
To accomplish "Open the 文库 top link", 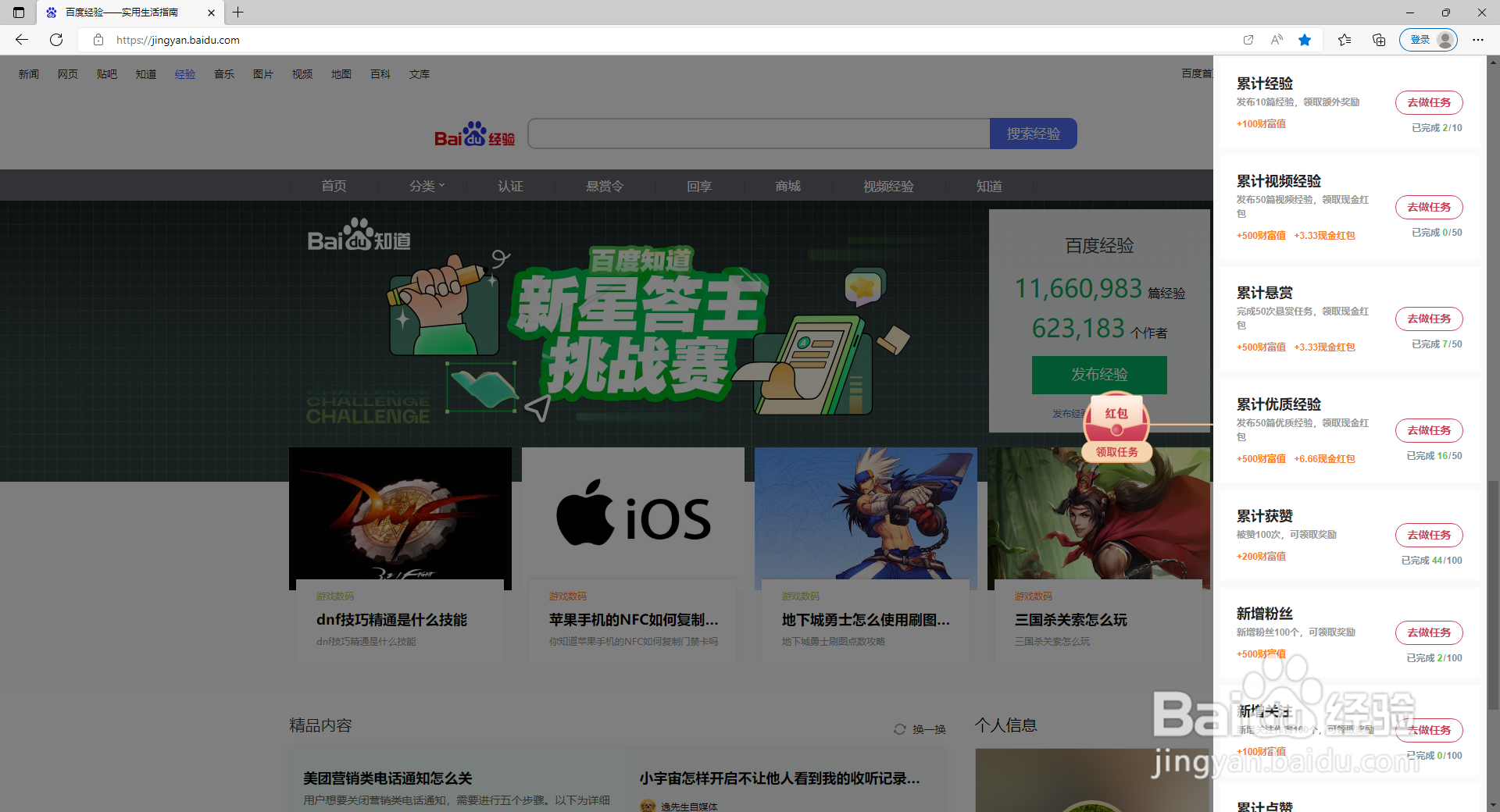I will coord(420,74).
